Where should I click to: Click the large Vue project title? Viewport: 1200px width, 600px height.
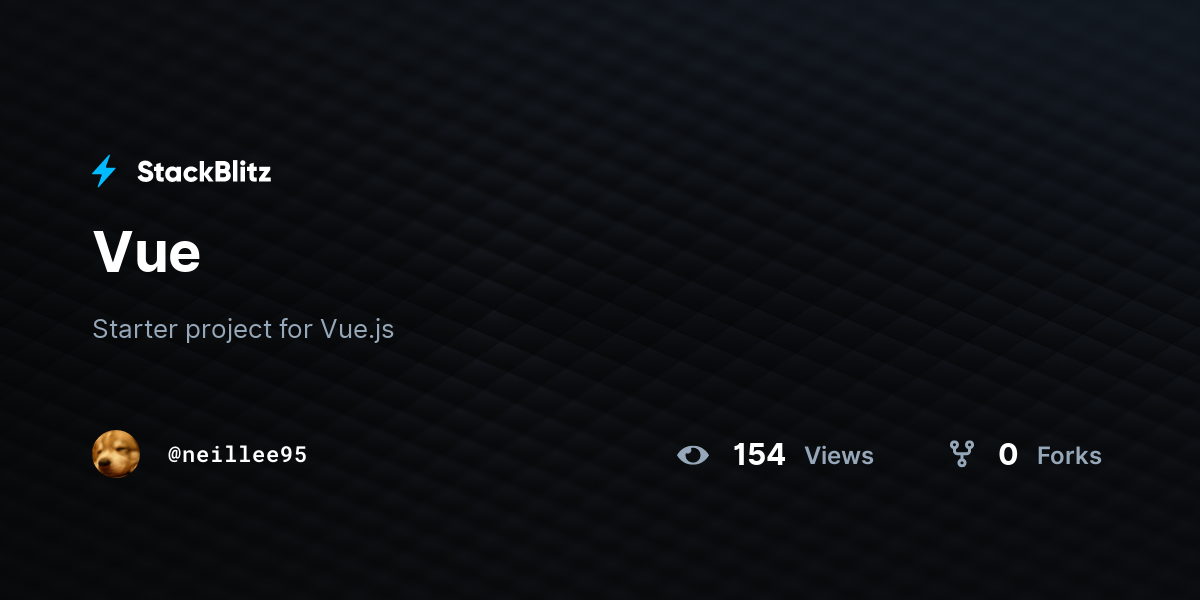point(147,251)
